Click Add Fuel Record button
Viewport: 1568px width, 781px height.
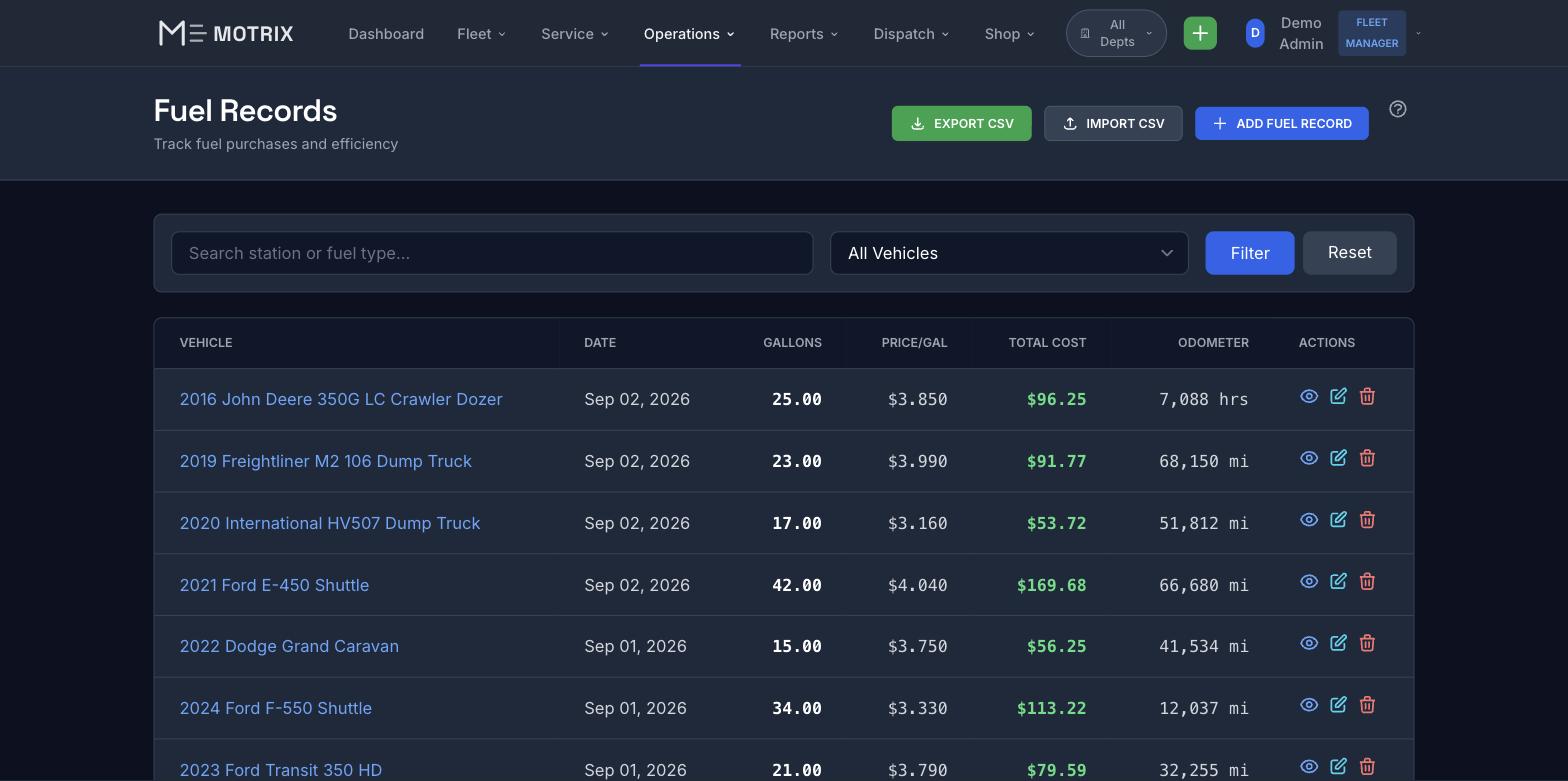1282,123
